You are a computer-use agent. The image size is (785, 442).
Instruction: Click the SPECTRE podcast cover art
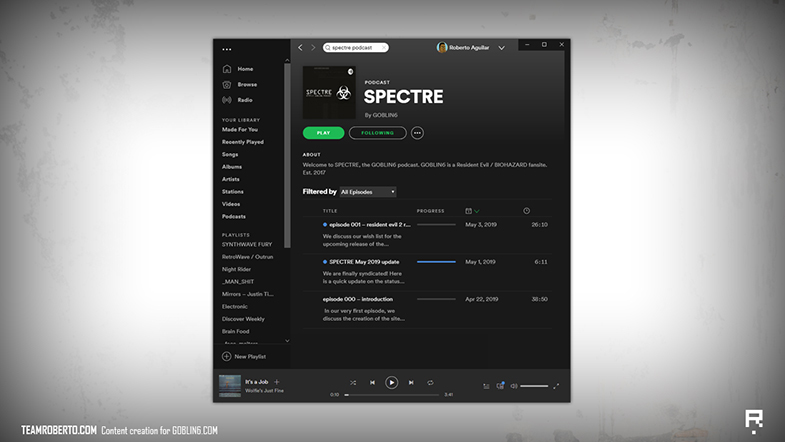[329, 92]
